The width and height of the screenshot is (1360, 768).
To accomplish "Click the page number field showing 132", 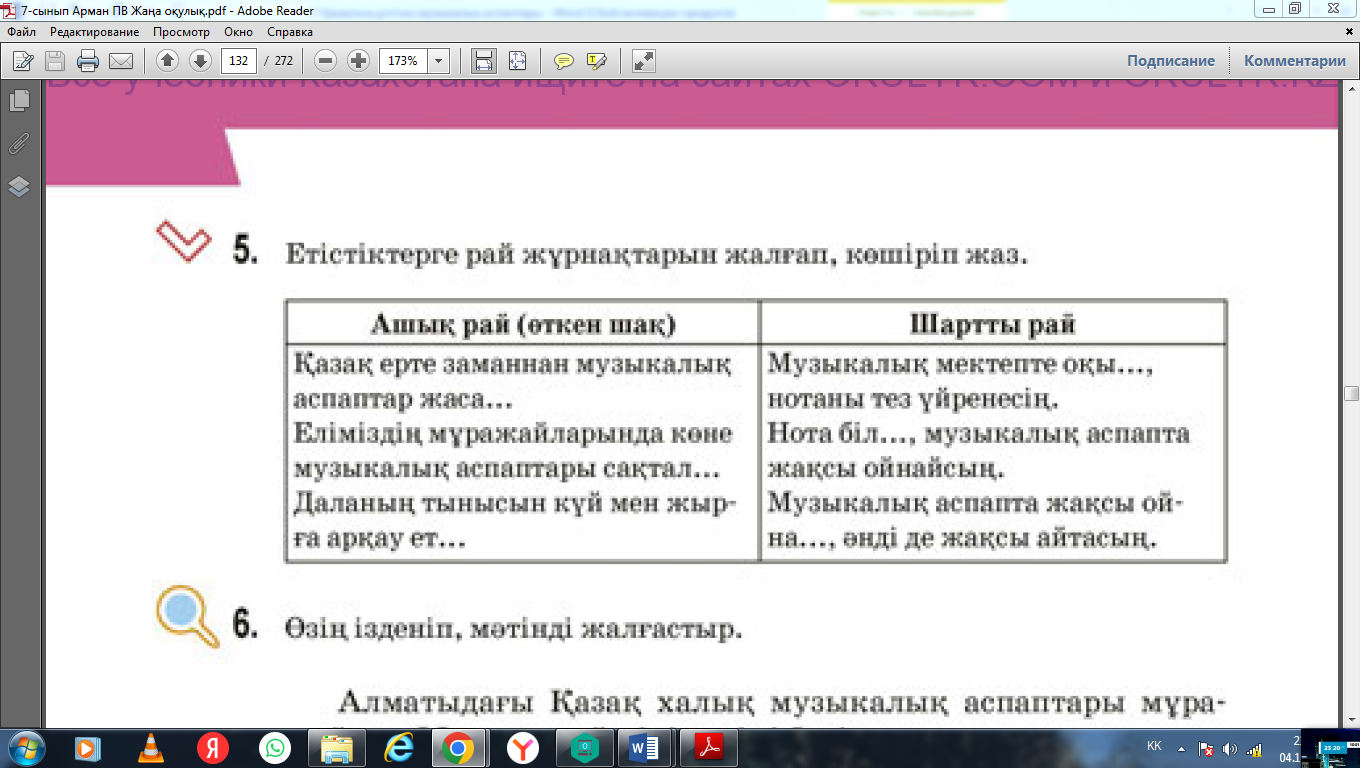I will coord(239,61).
